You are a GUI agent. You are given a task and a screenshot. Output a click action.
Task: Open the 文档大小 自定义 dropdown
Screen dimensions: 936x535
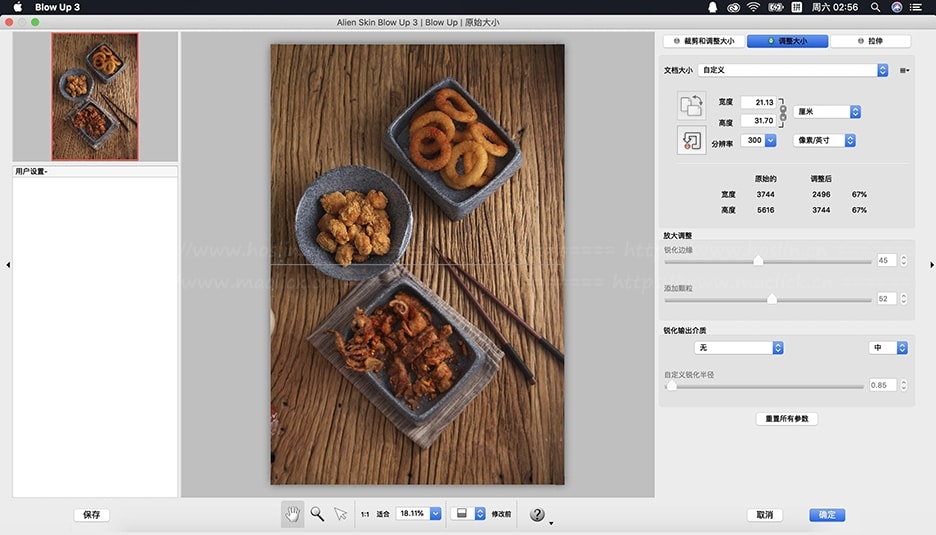pyautogui.click(x=793, y=70)
